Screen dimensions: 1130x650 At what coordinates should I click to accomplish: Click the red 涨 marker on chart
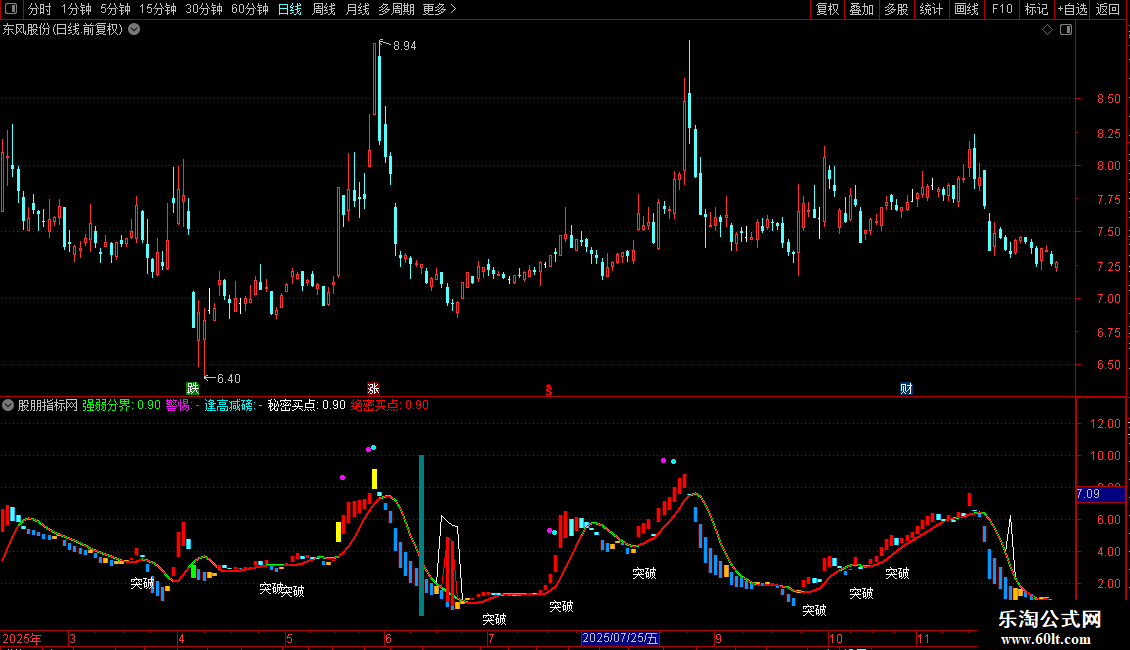373,388
